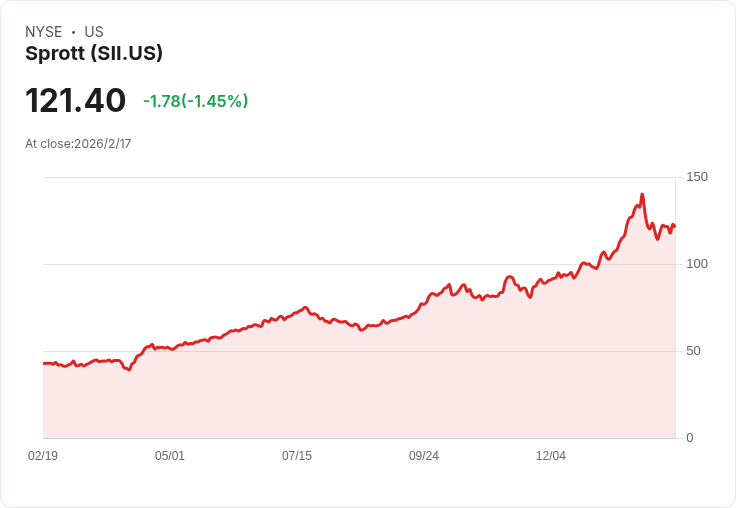Click the highest peak of the price line
This screenshot has height=508, width=736.
(642, 194)
